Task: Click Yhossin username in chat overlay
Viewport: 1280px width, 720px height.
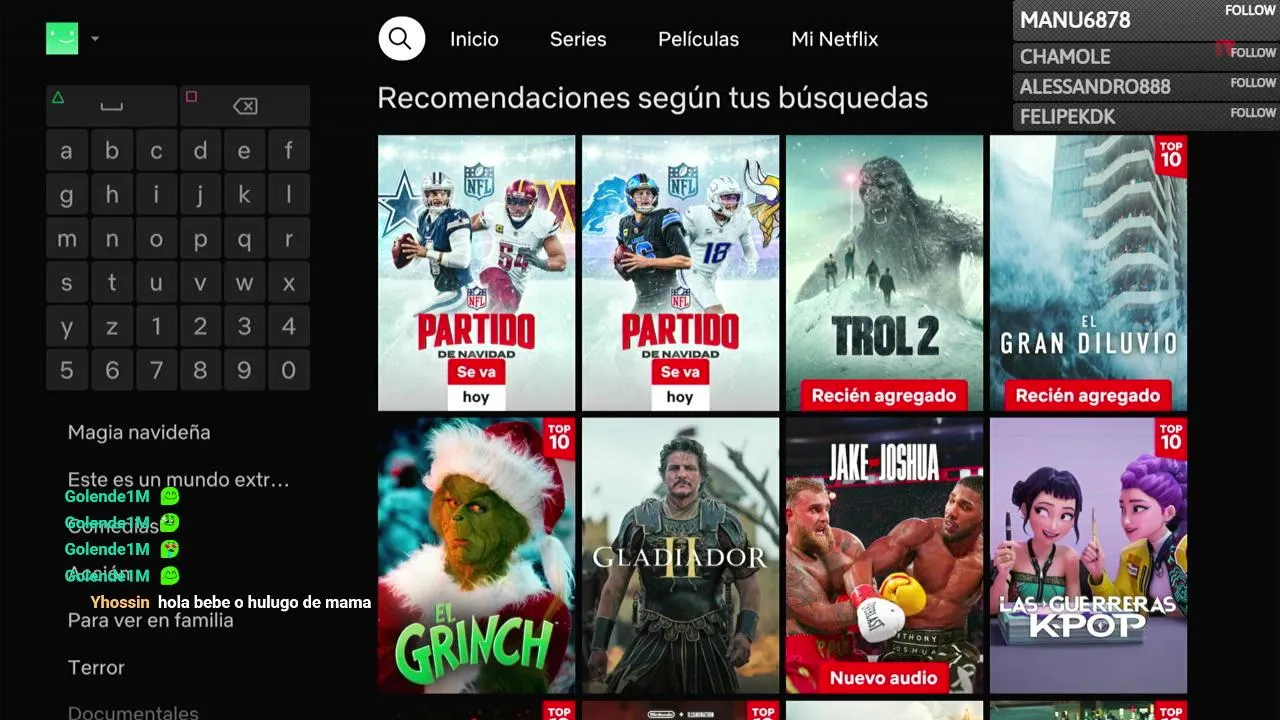Action: pos(120,602)
